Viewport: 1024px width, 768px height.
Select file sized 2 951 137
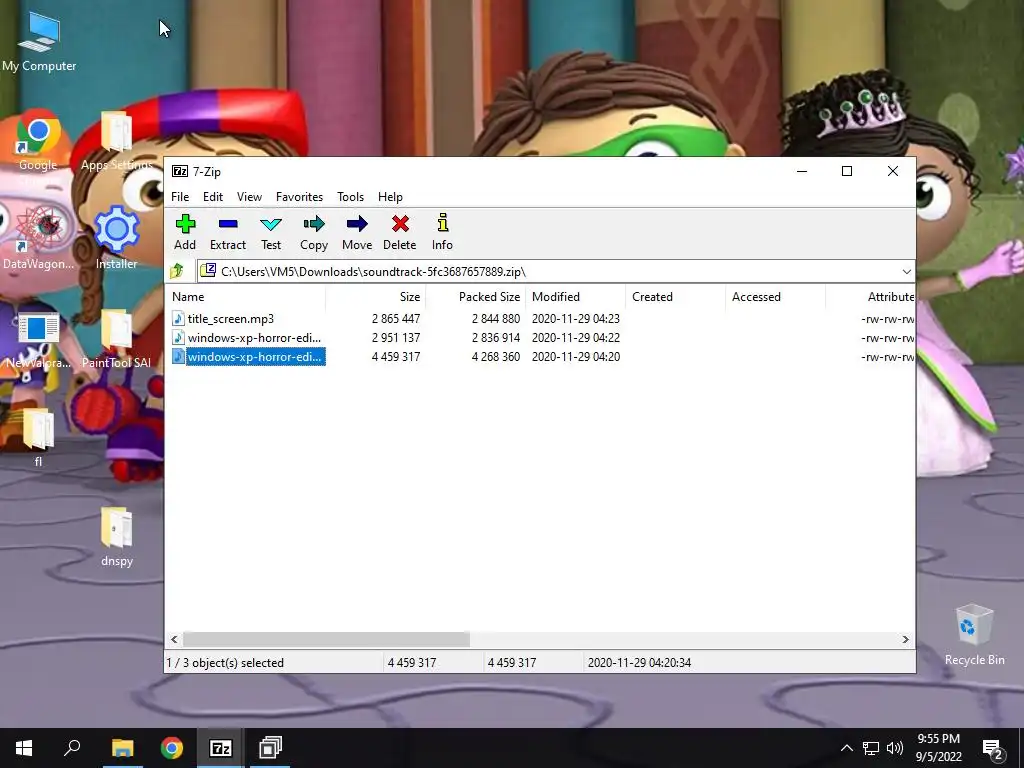[540, 338]
